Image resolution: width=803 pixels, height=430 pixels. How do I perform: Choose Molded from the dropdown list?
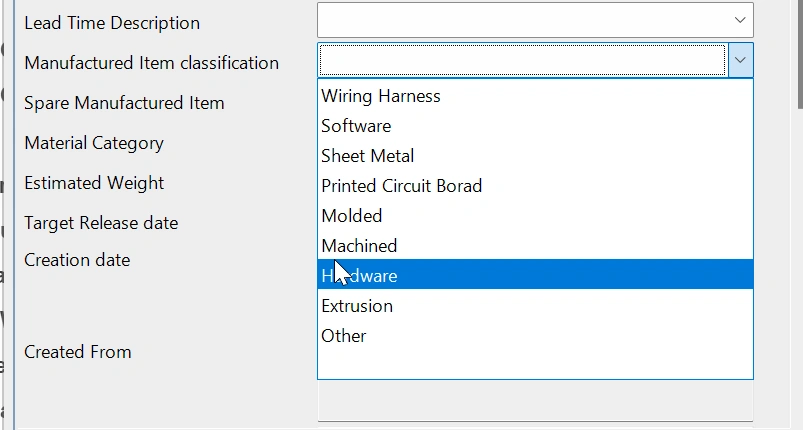point(352,216)
